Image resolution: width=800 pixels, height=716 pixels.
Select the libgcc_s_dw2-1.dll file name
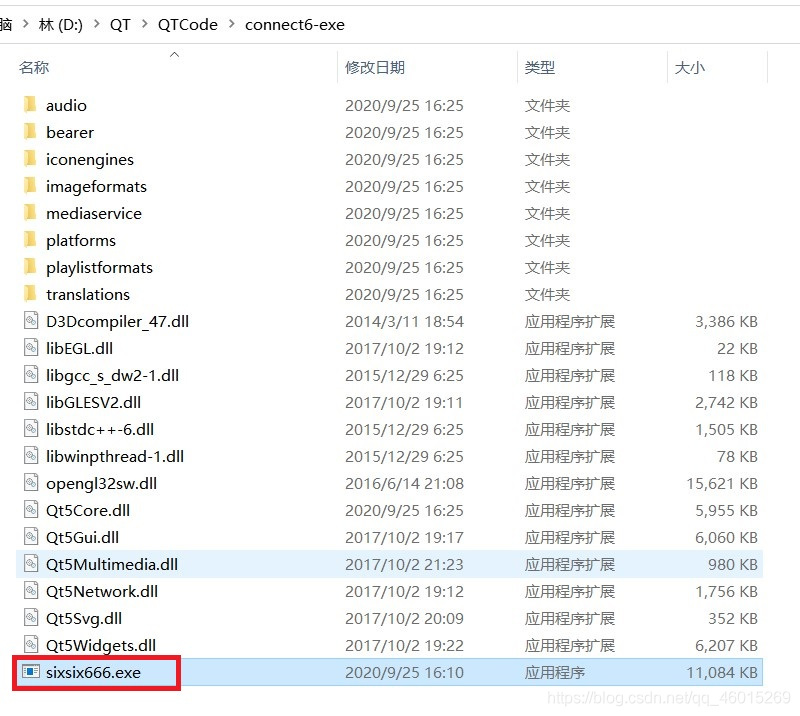pyautogui.click(x=112, y=376)
